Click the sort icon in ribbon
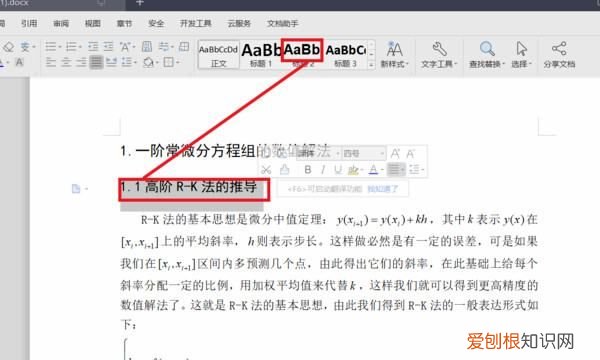 (147, 47)
